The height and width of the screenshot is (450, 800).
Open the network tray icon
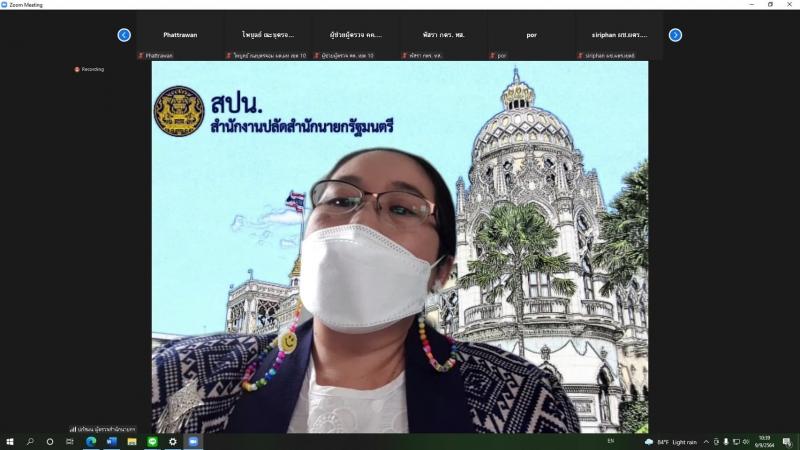736,442
